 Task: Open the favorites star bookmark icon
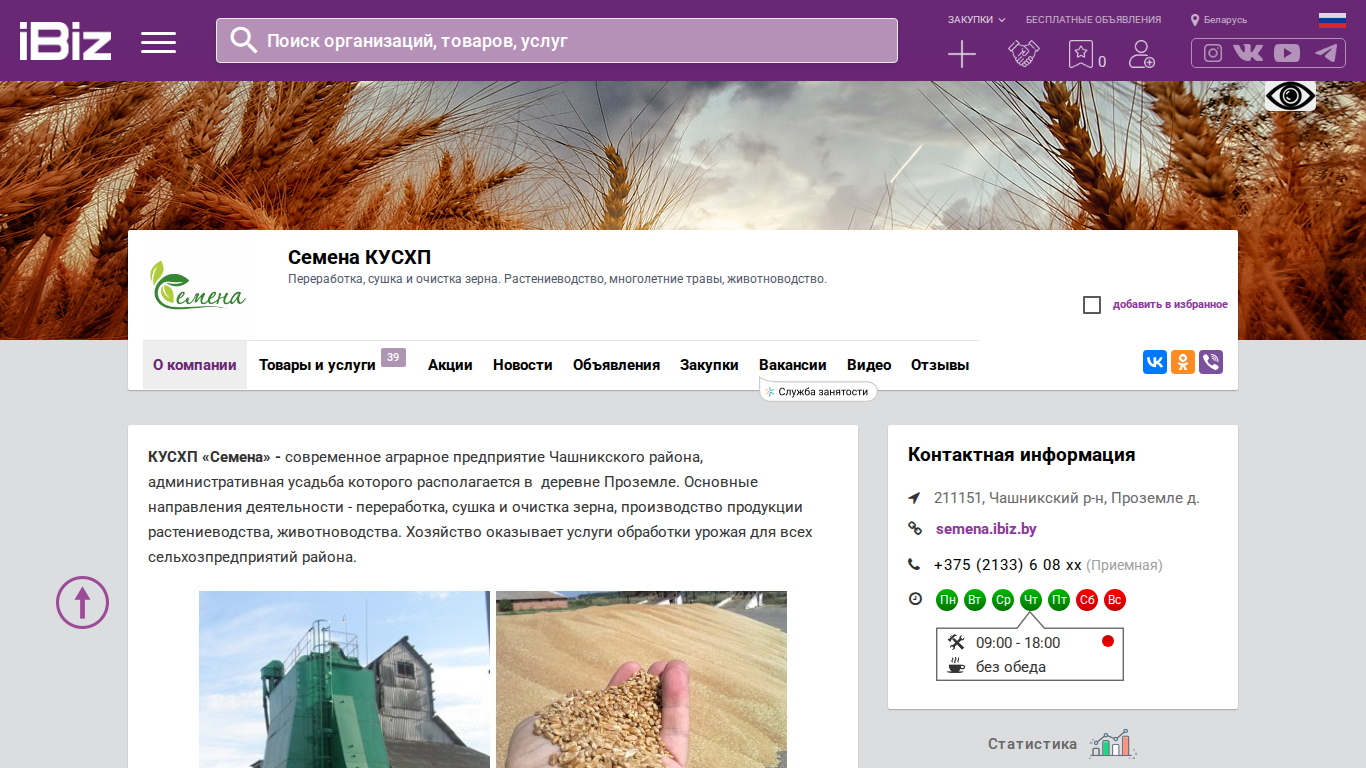click(1080, 54)
